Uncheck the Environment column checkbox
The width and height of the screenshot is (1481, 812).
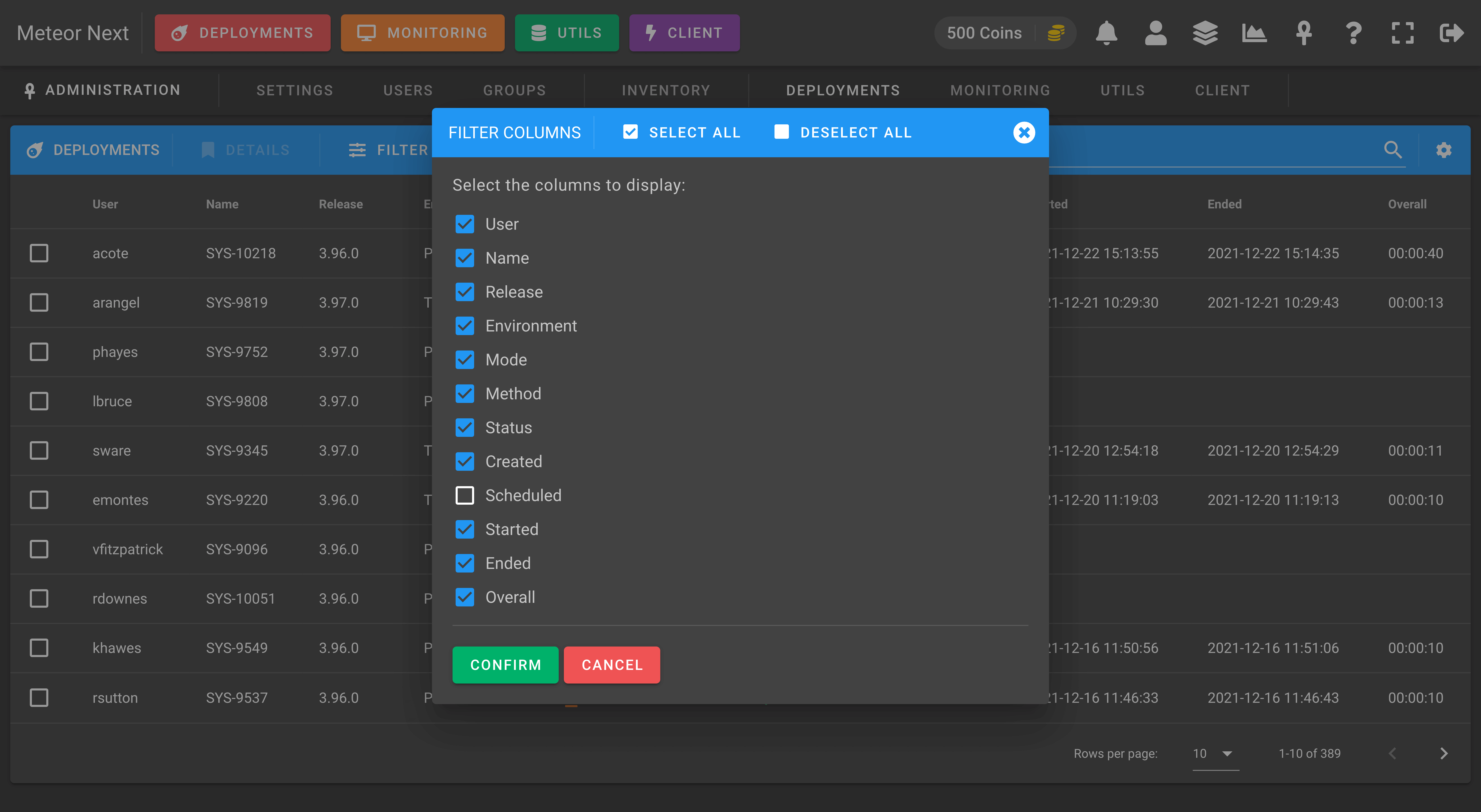point(465,326)
